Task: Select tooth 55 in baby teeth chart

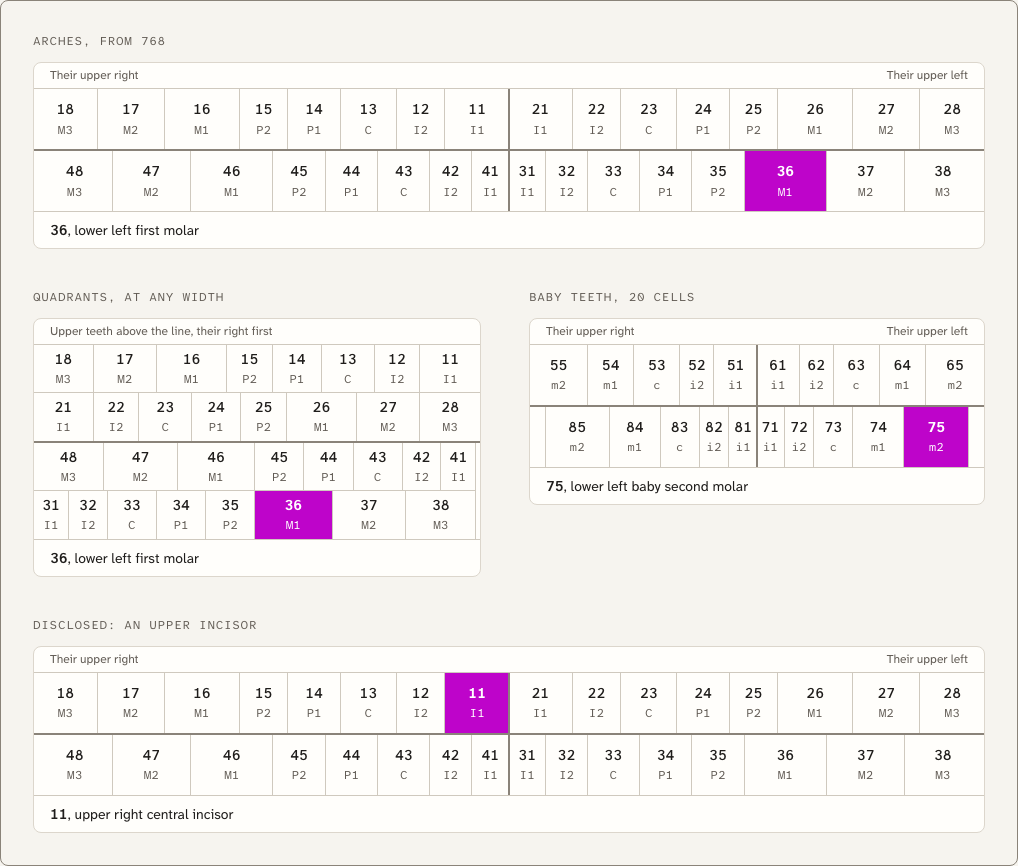Action: pyautogui.click(x=558, y=375)
